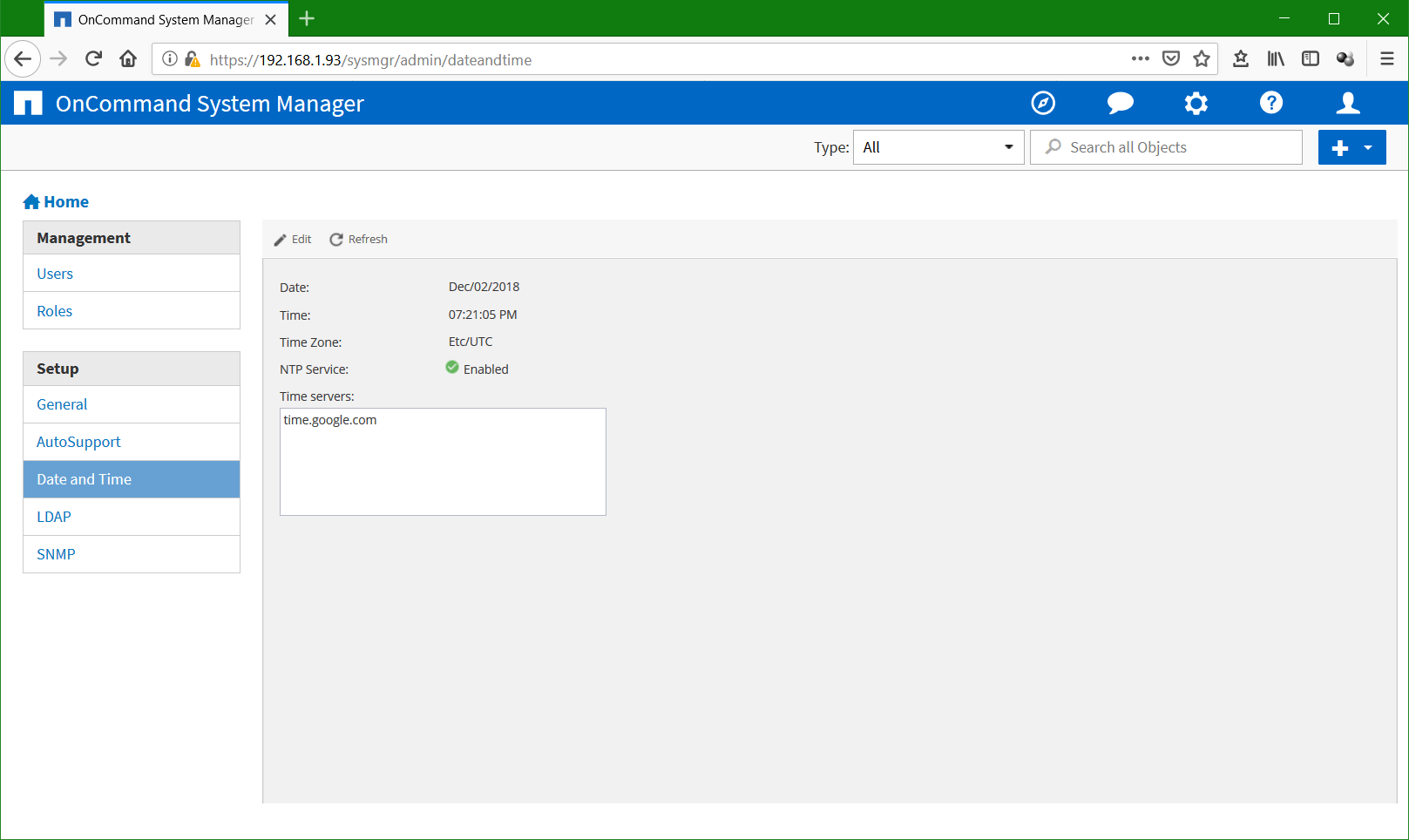Screen dimensions: 1409x840
Task: Click the Dec/02/2018 date value
Action: (x=484, y=287)
